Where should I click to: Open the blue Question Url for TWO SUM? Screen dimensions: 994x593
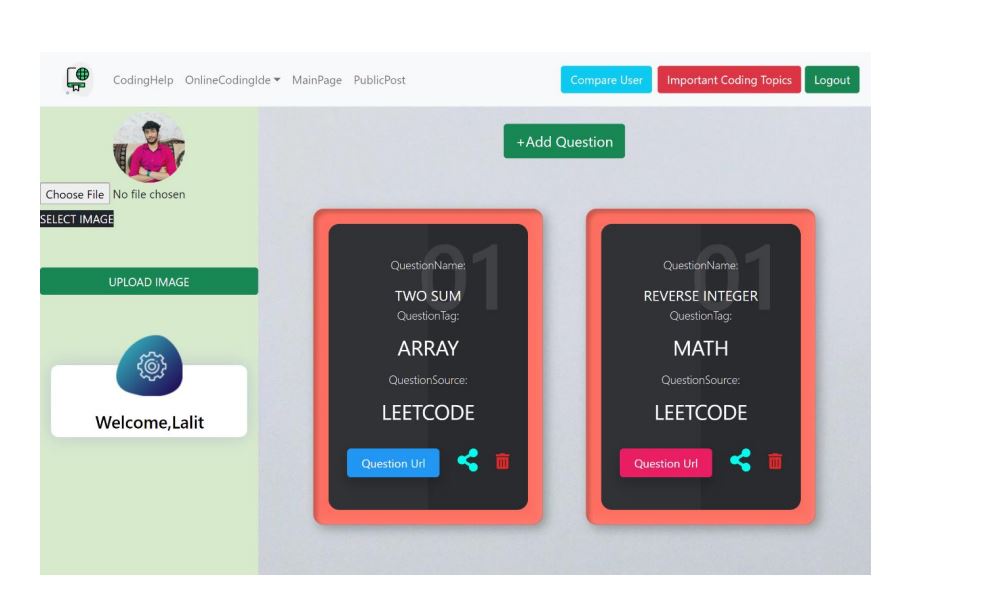point(392,462)
